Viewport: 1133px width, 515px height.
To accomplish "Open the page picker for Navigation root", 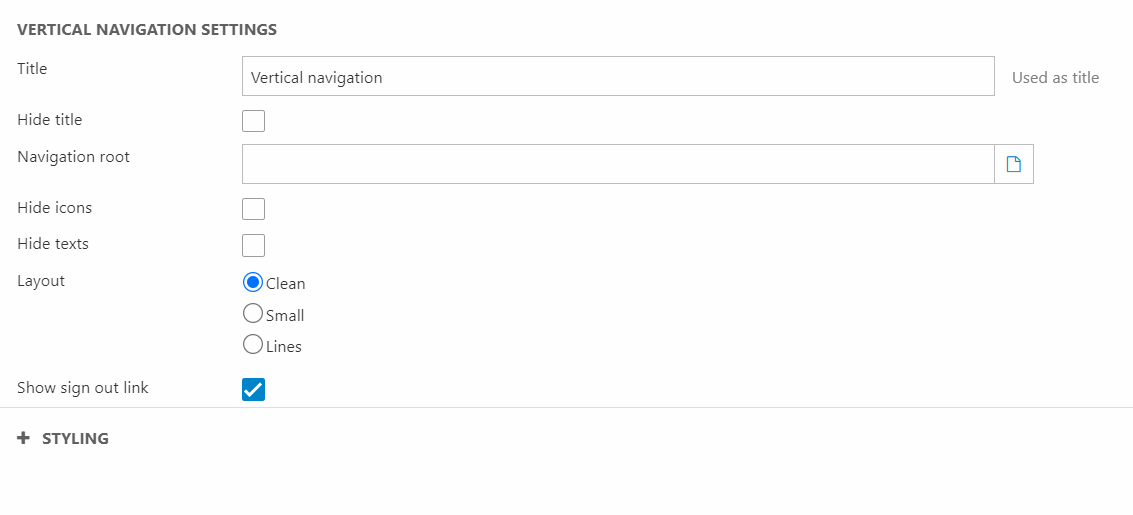I will click(1013, 164).
